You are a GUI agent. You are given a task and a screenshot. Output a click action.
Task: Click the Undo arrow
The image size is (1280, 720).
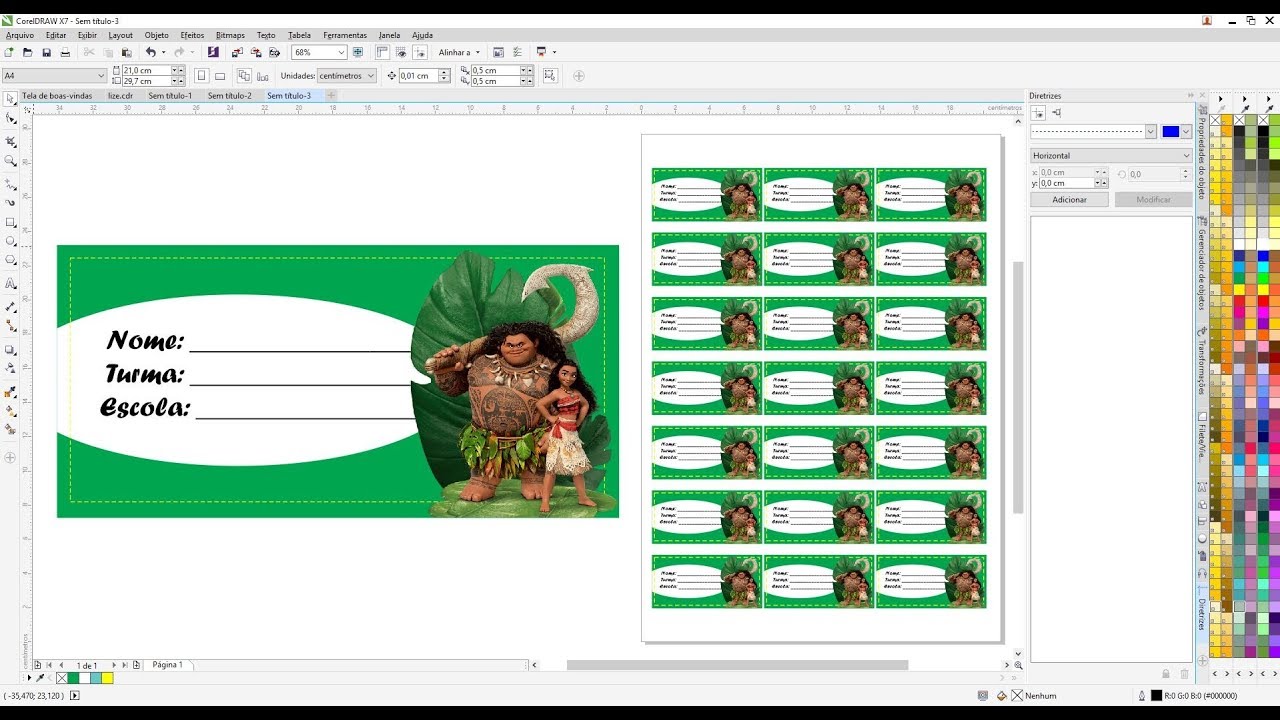click(150, 52)
